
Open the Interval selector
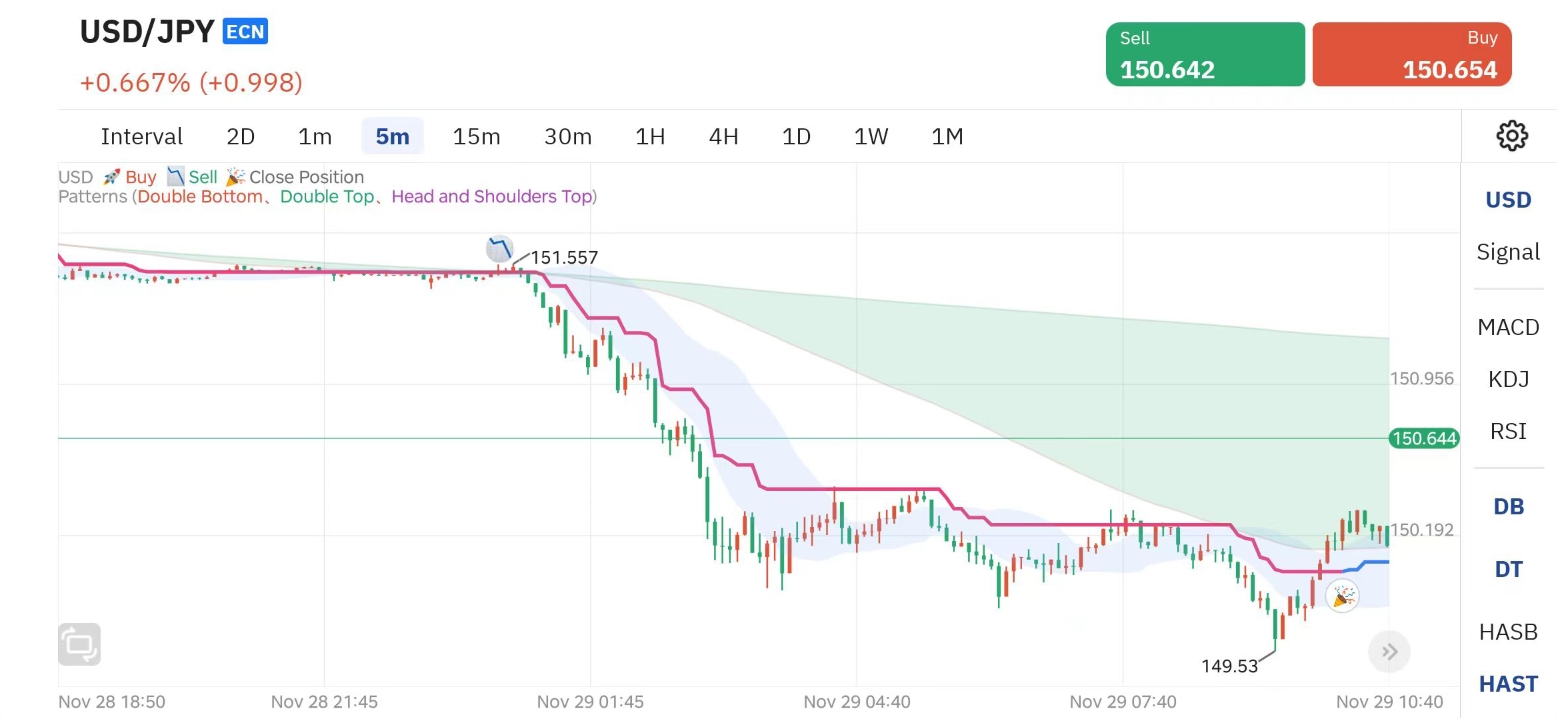click(142, 137)
